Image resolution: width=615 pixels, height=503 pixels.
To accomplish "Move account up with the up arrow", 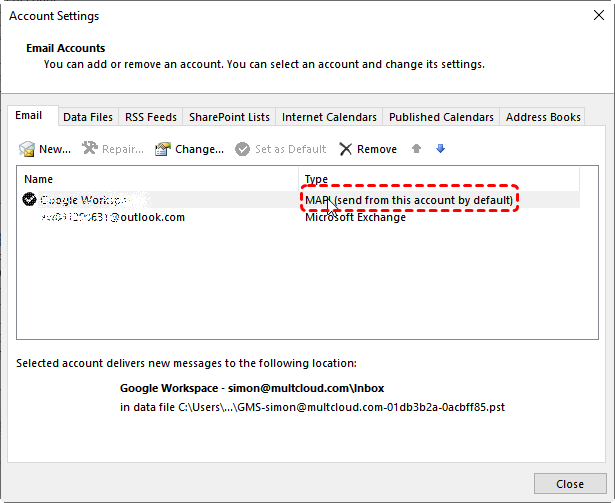I will point(417,149).
